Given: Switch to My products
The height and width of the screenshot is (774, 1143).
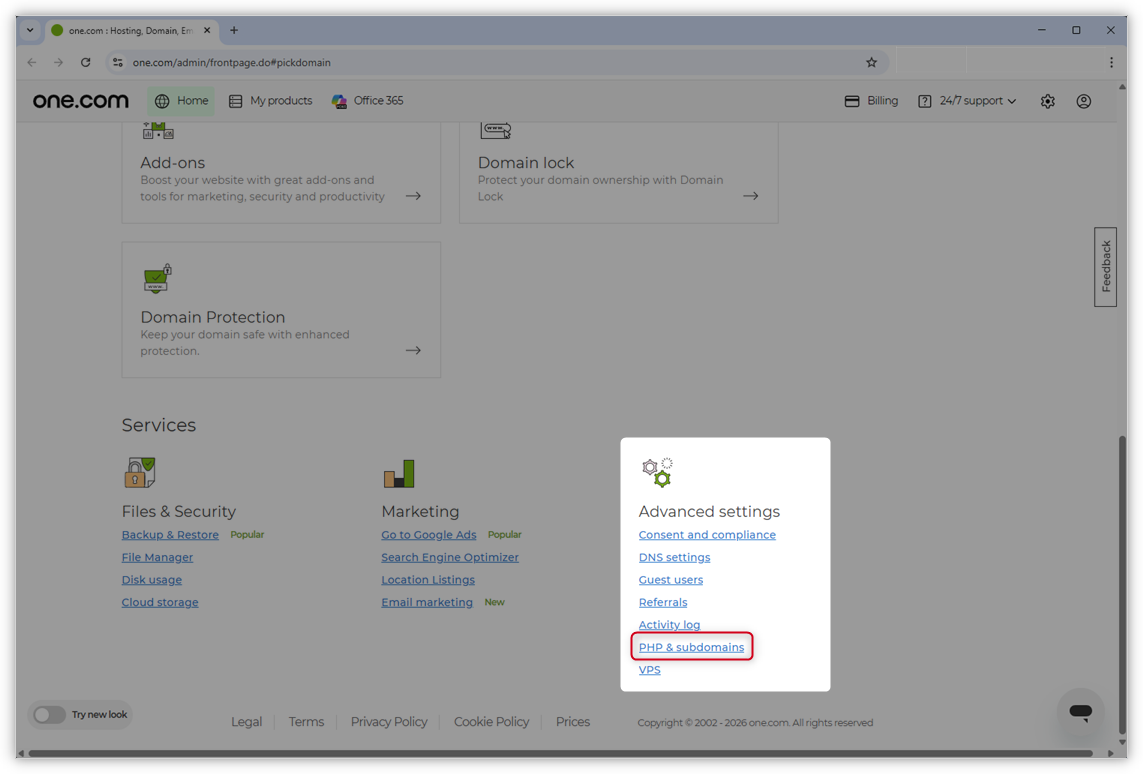Looking at the screenshot, I should pyautogui.click(x=270, y=100).
